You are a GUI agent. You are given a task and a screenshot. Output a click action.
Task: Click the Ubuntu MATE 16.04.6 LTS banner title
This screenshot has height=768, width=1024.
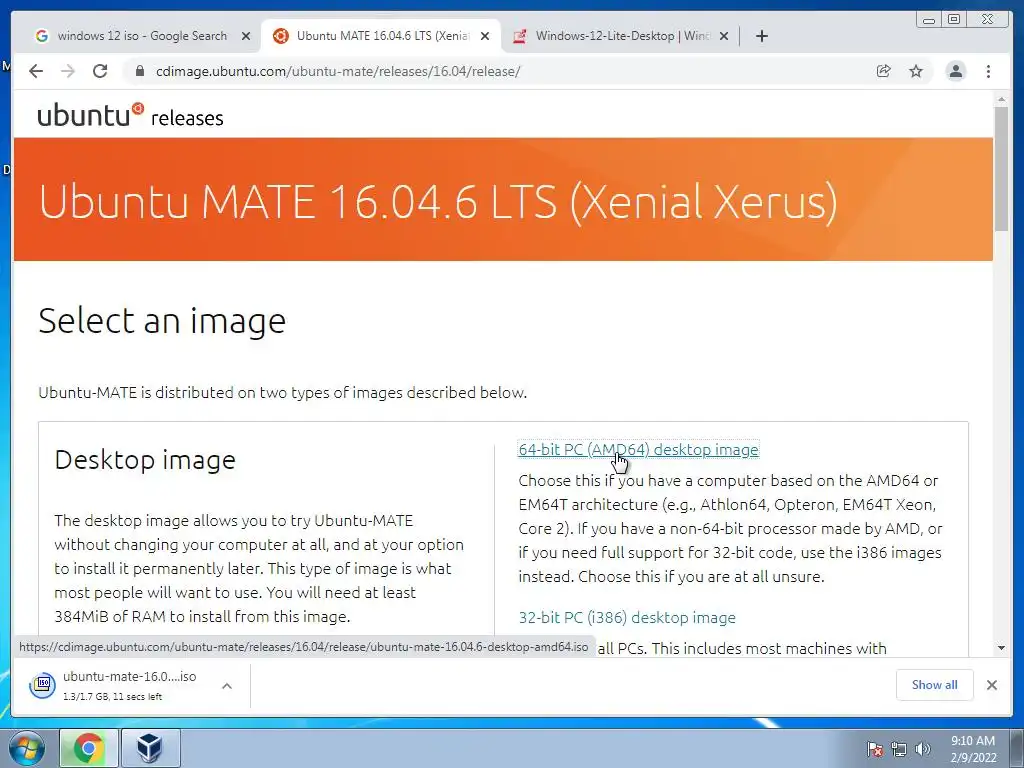(438, 201)
